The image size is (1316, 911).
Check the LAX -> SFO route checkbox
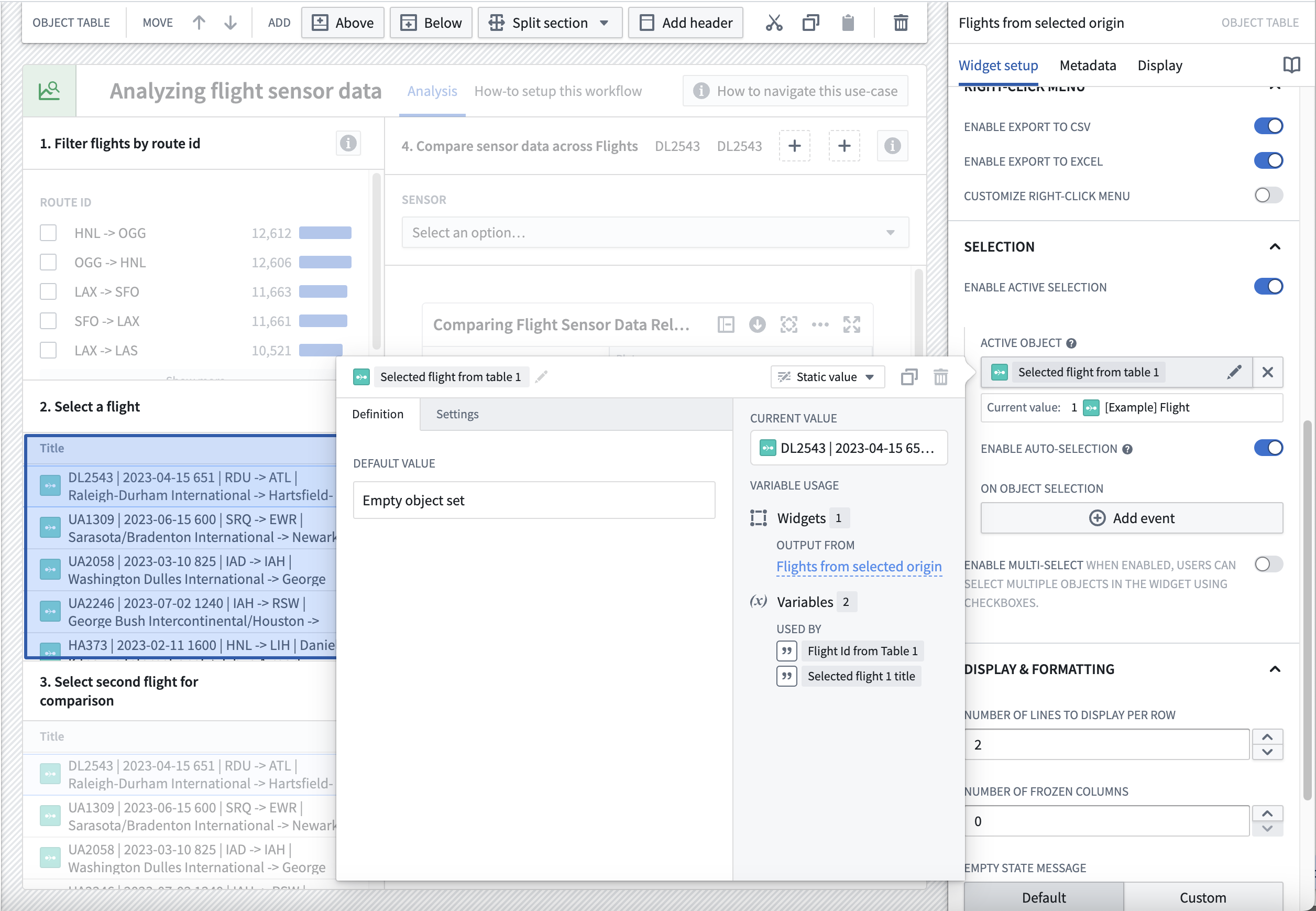point(48,291)
